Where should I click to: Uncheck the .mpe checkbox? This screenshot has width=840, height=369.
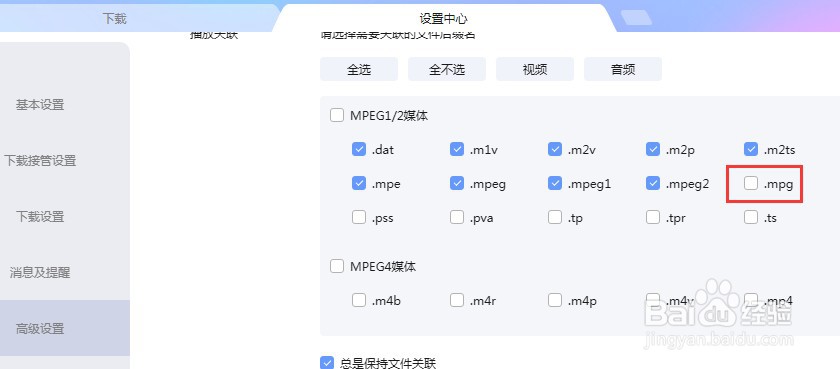click(x=359, y=184)
